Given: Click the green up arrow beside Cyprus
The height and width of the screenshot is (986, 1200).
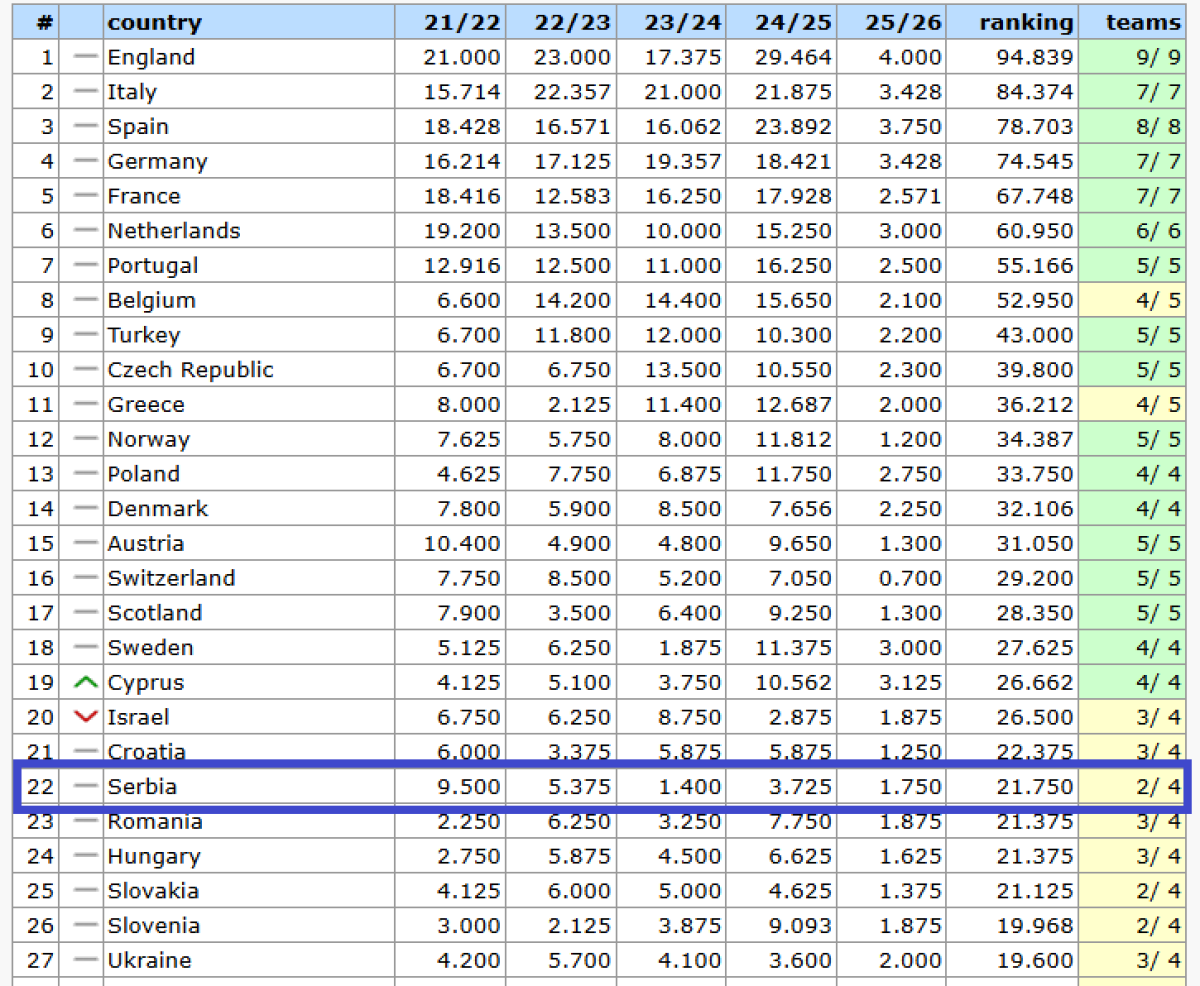Looking at the screenshot, I should [87, 683].
